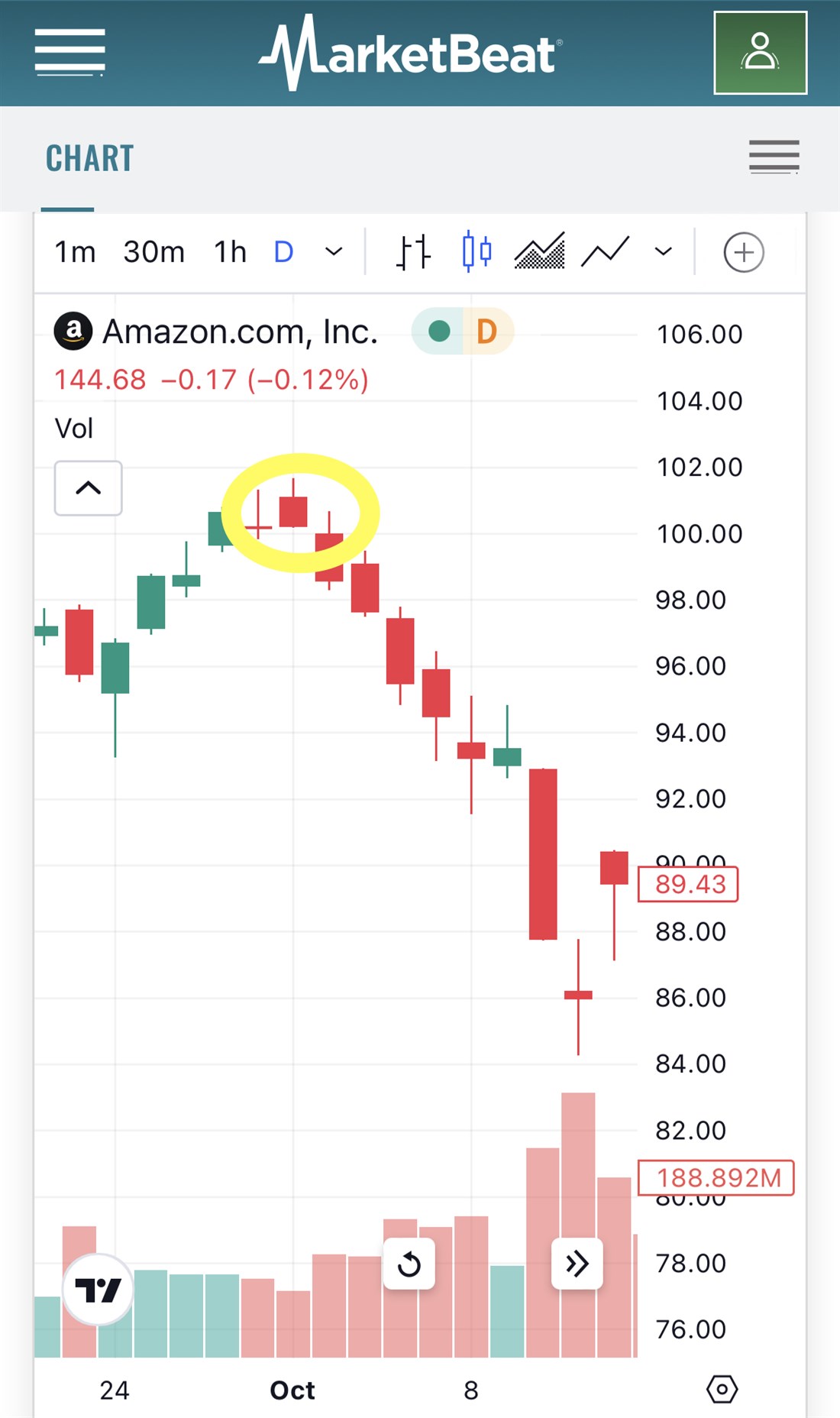Select the candlestick chart style

coord(477,252)
